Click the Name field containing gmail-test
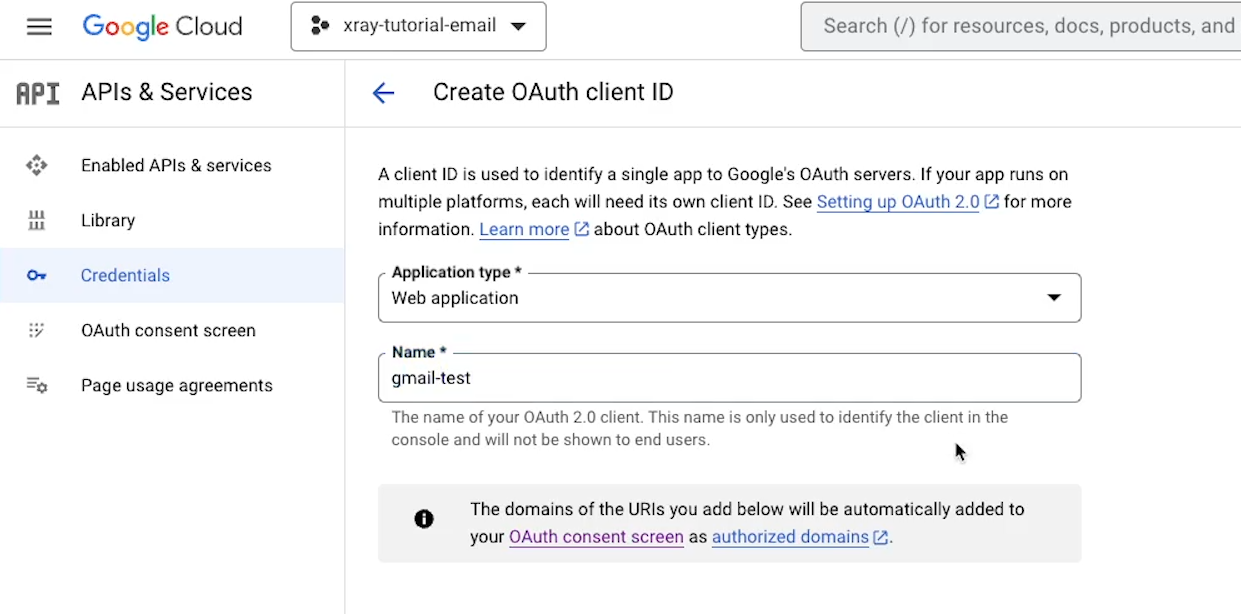 [x=729, y=378]
